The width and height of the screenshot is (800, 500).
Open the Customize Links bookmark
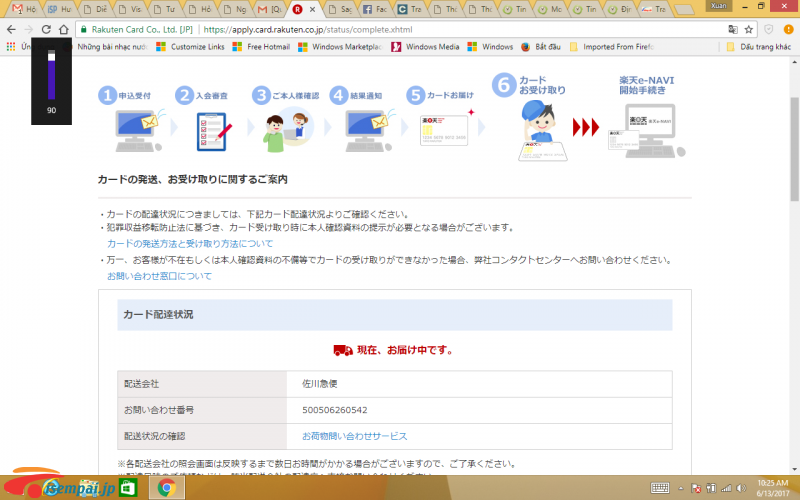click(x=190, y=46)
